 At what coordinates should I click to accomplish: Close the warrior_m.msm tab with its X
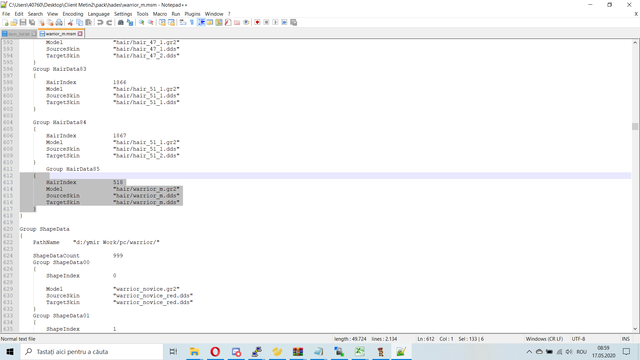pos(80,34)
